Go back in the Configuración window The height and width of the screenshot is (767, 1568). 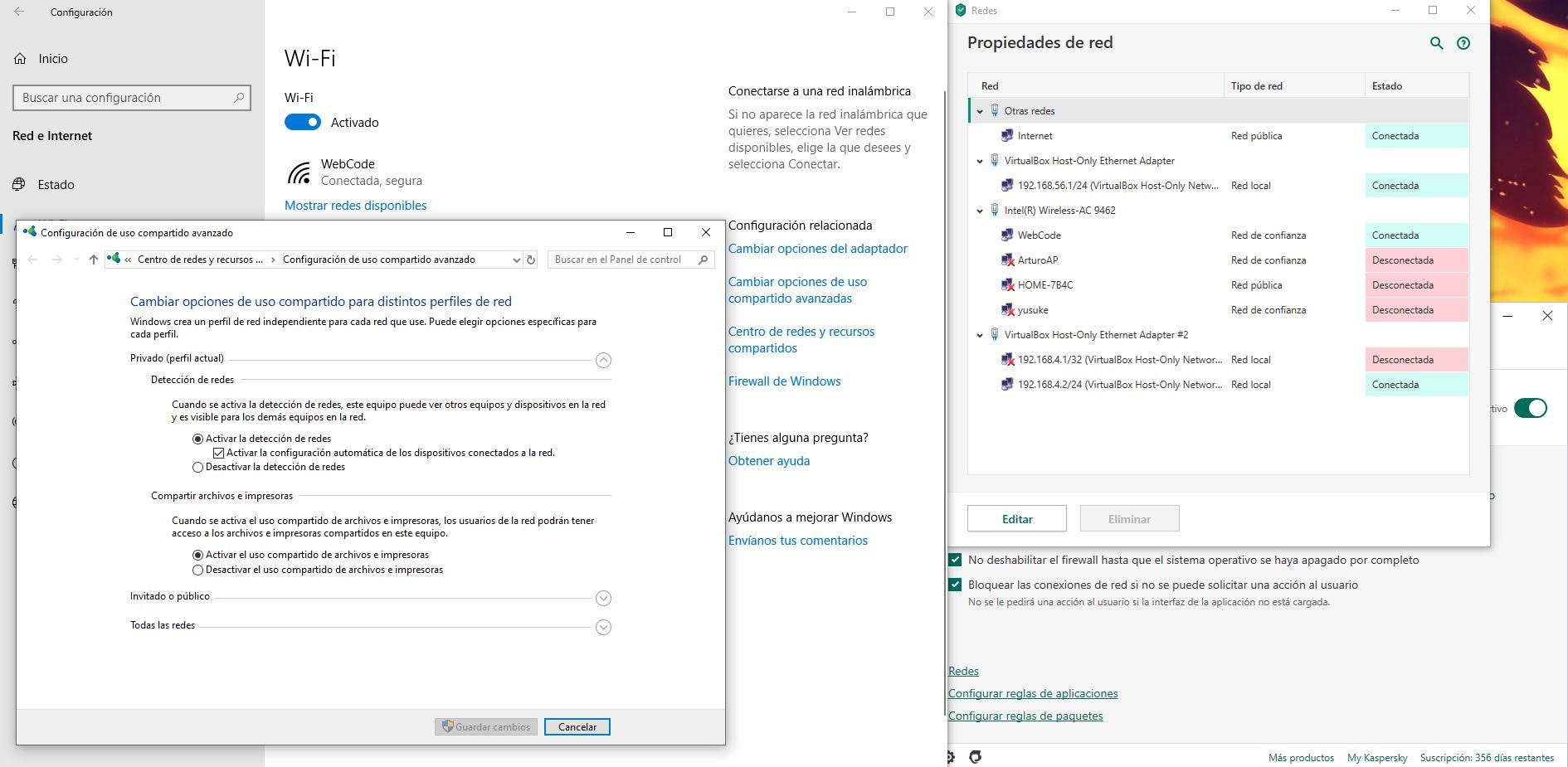pyautogui.click(x=19, y=12)
